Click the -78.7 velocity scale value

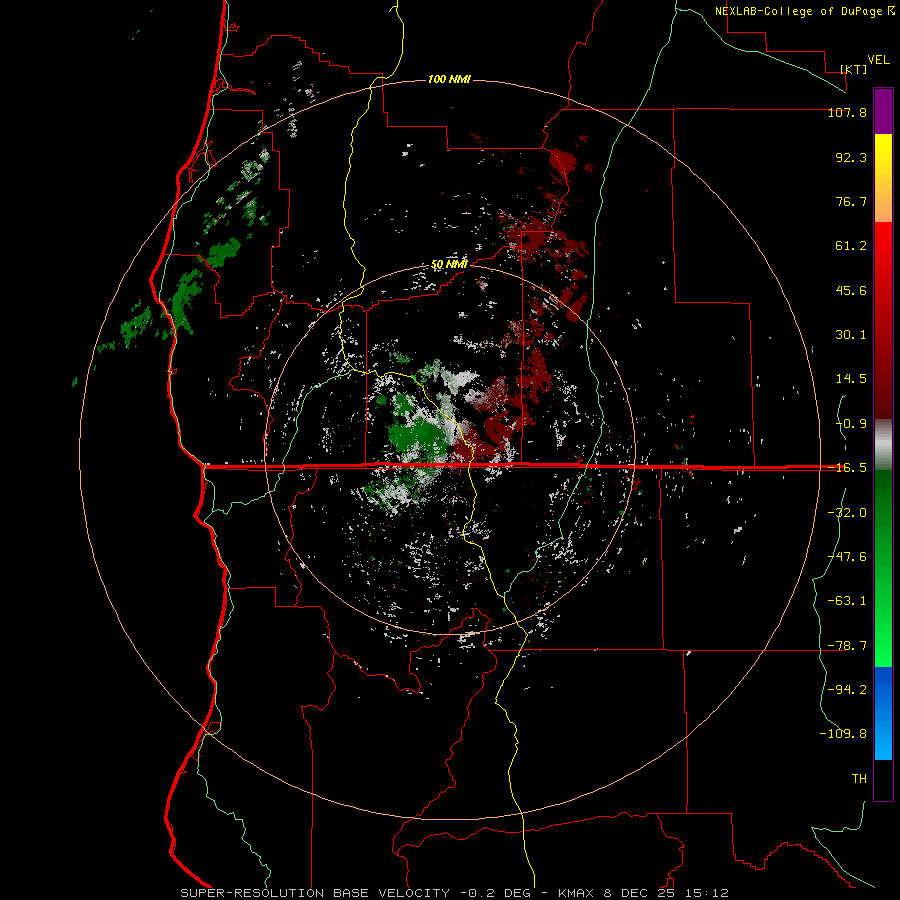point(847,646)
